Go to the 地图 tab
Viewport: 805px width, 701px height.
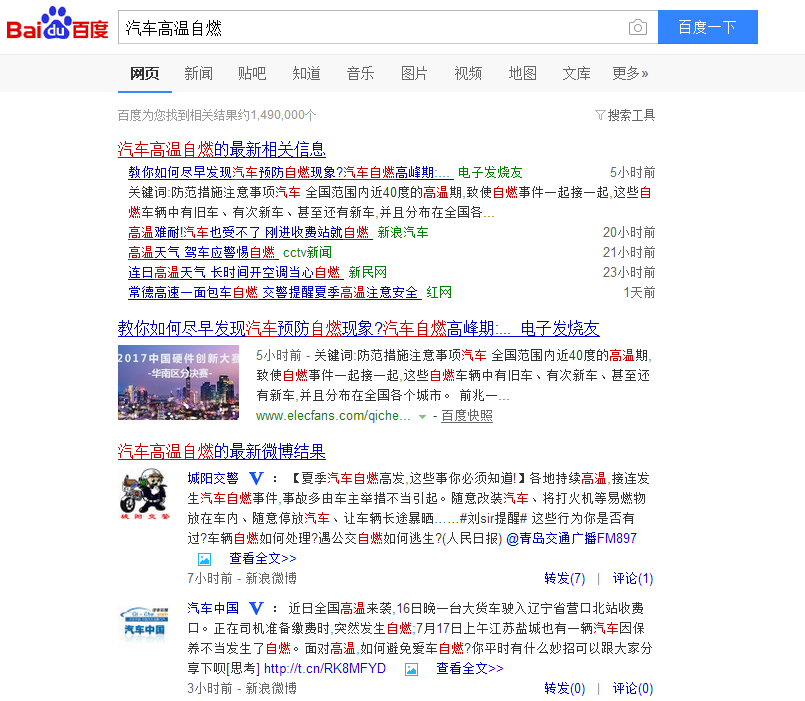(x=522, y=73)
